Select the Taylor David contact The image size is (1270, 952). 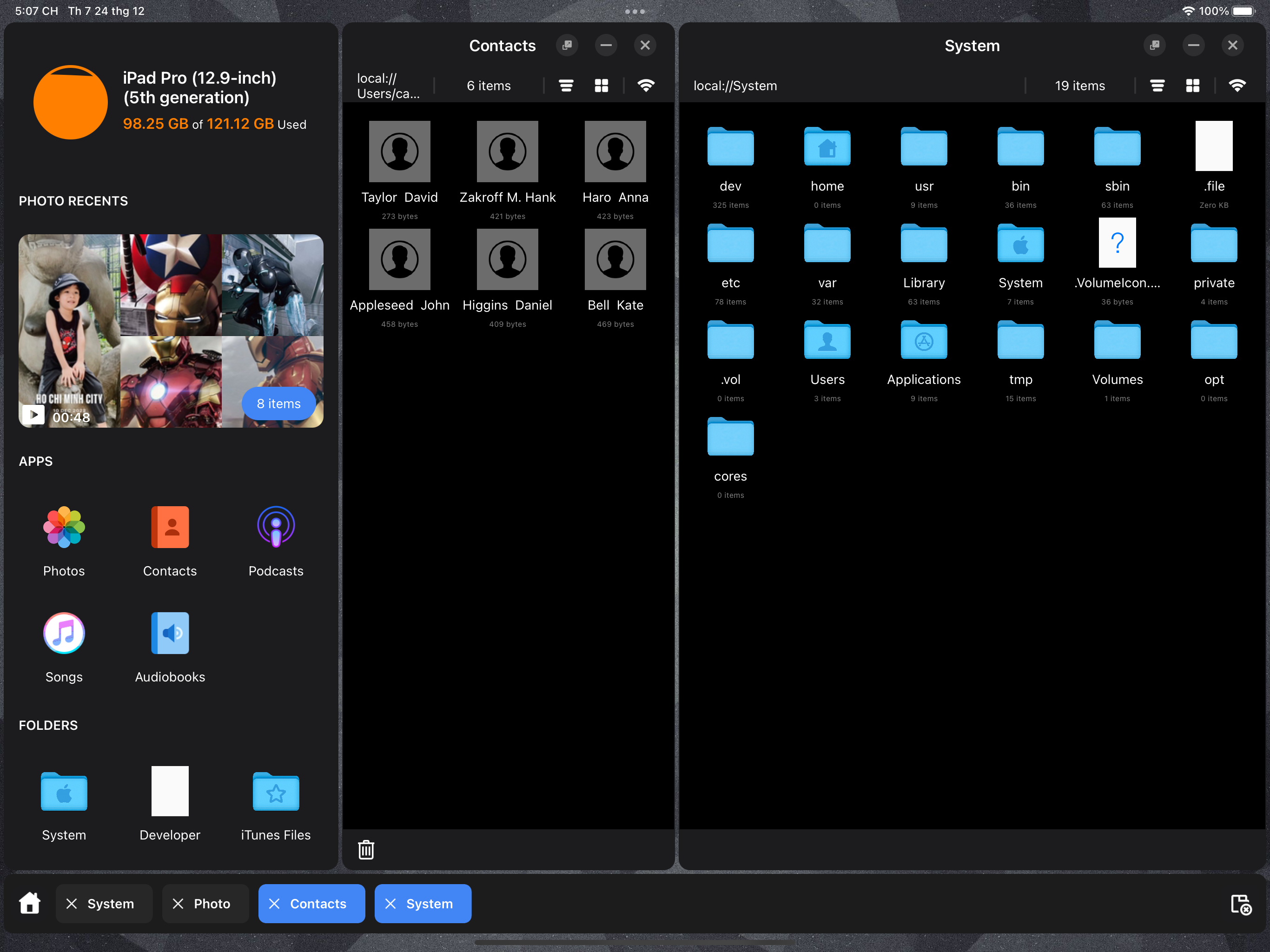(400, 151)
